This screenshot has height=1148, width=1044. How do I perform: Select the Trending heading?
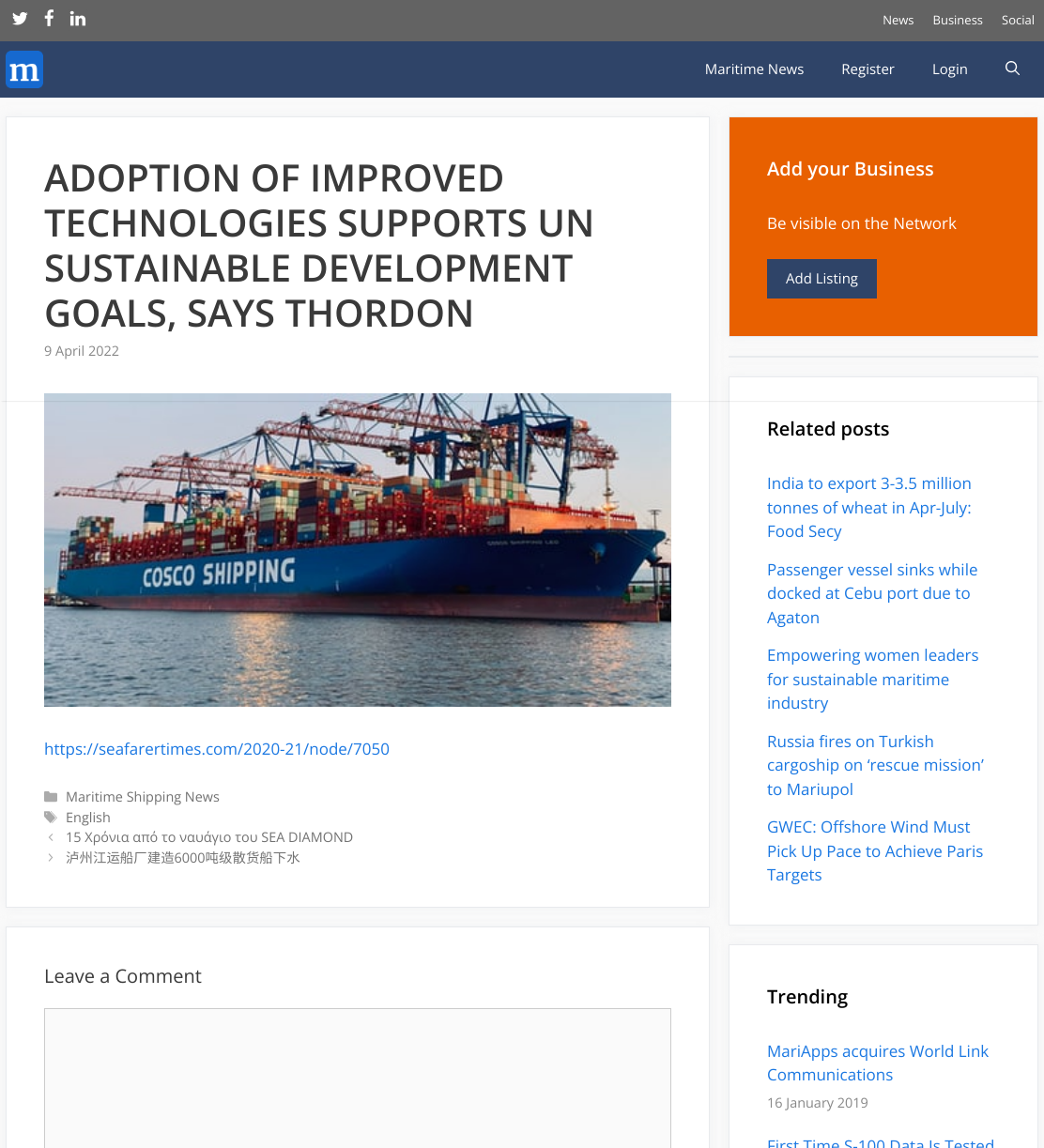click(x=807, y=997)
